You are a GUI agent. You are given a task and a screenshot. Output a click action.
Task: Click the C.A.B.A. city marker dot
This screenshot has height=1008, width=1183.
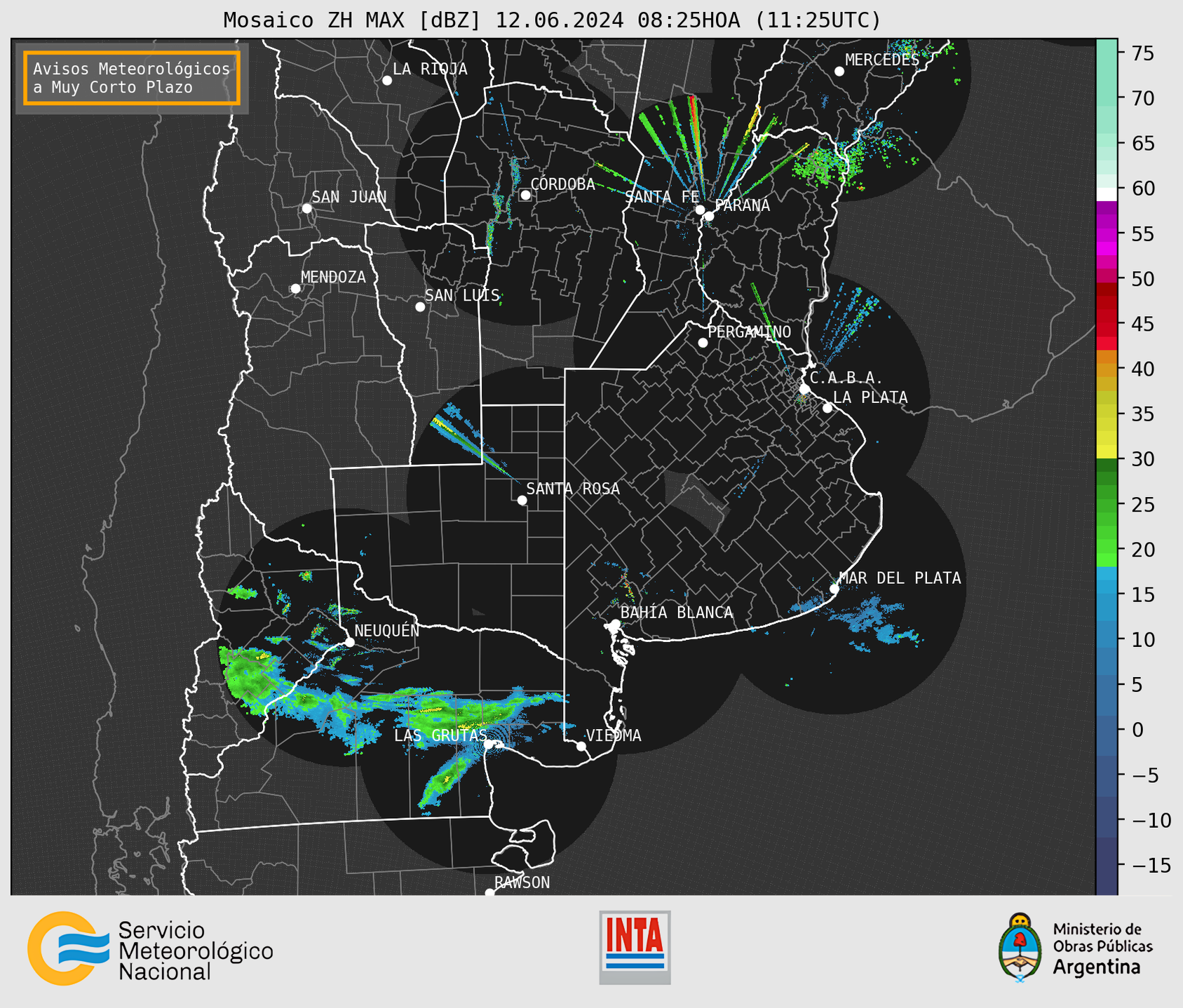(x=804, y=389)
